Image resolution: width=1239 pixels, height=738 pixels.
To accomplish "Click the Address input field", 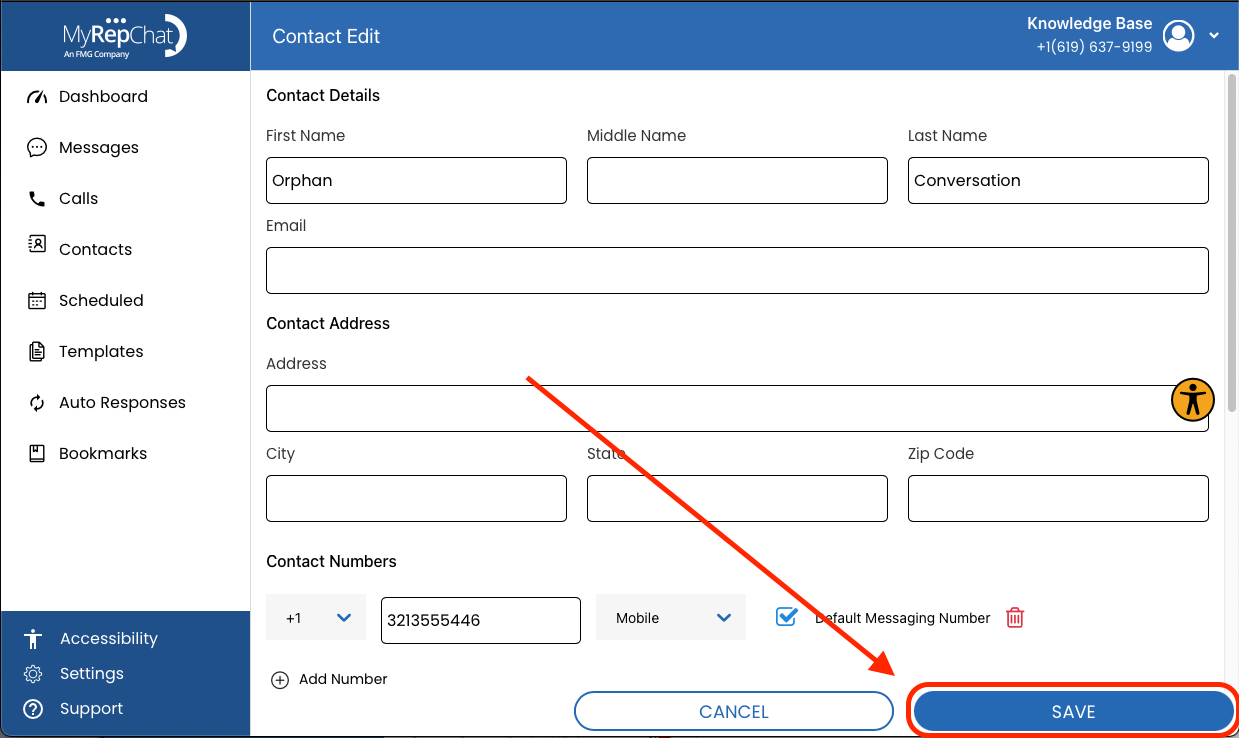I will [737, 409].
